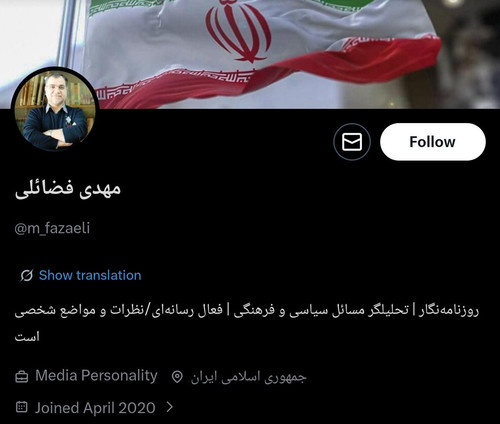Click the first line of the Persian bio

tap(247, 310)
